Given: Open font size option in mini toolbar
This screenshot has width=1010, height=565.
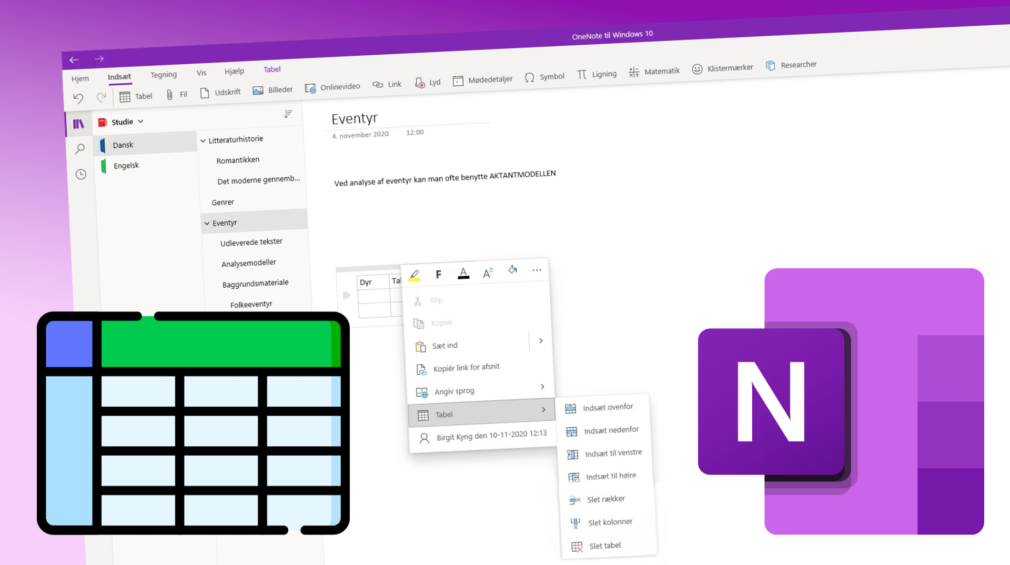Looking at the screenshot, I should (x=488, y=273).
